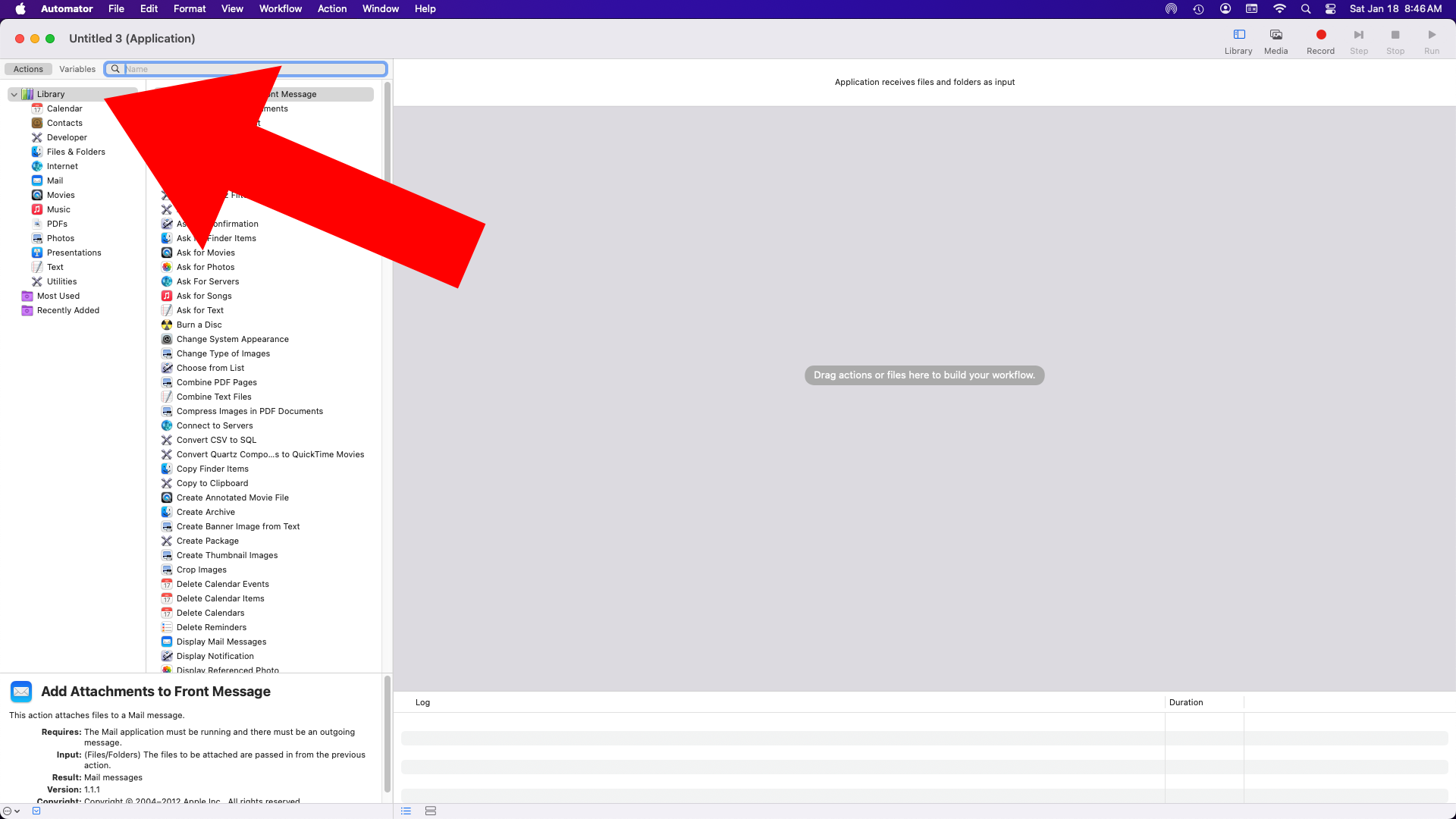Select the Copy Finder Items action
Screen dimensions: 1456x819
click(x=212, y=469)
